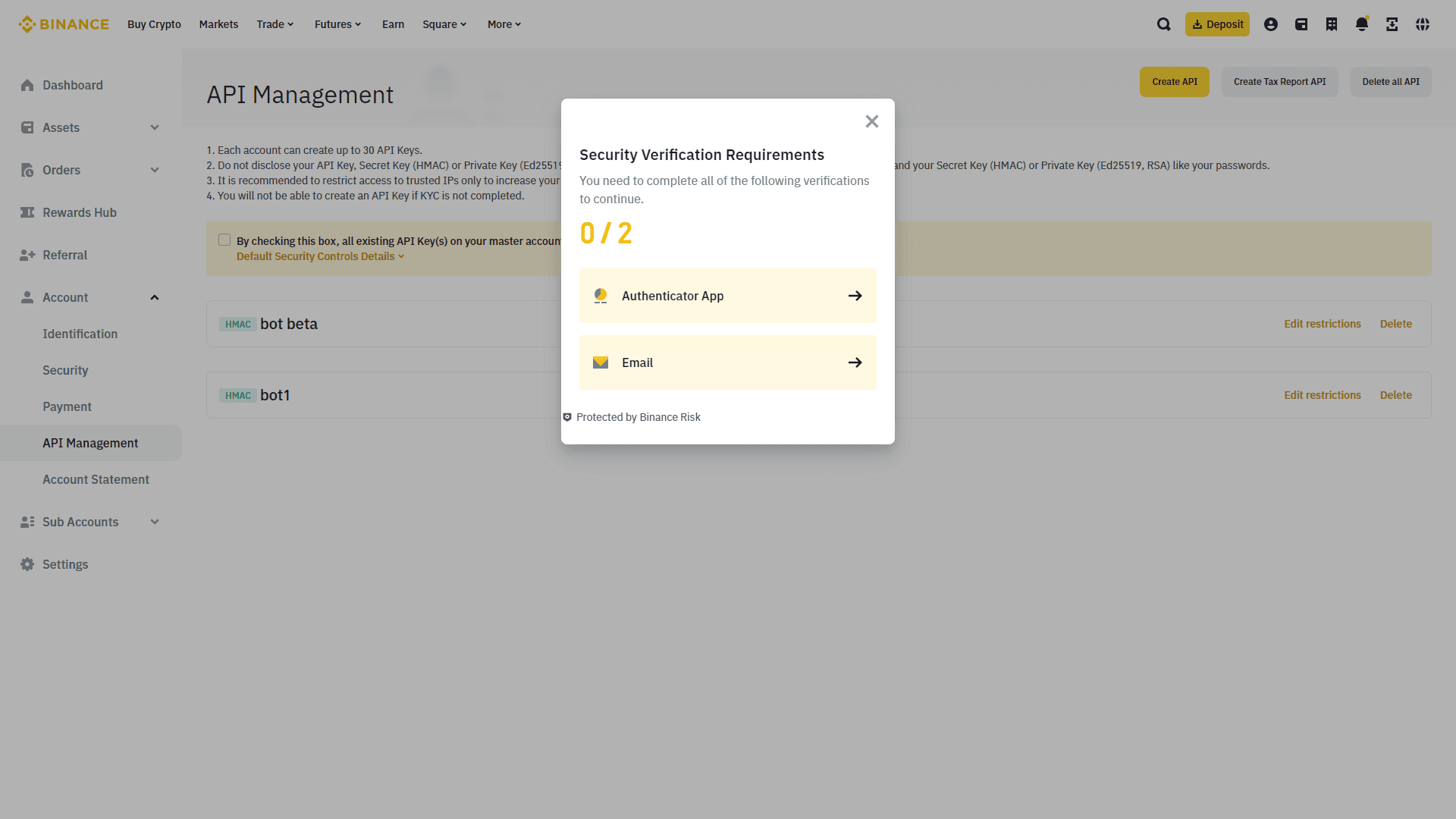Click the 0 / 2 verification progress
Screen dimensions: 1456x819
coord(606,234)
